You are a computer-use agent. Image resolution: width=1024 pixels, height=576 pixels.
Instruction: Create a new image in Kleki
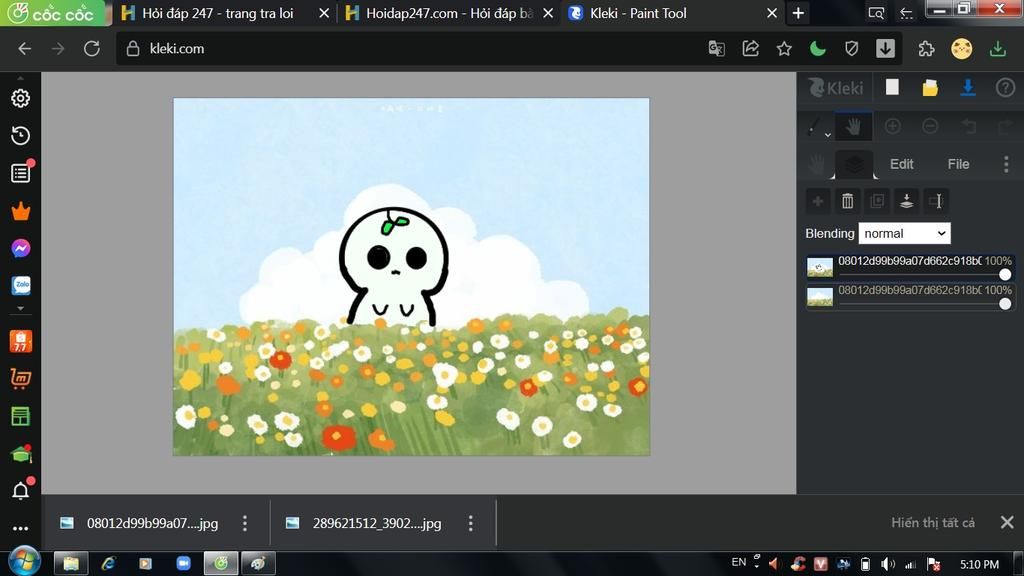pyautogui.click(x=892, y=87)
